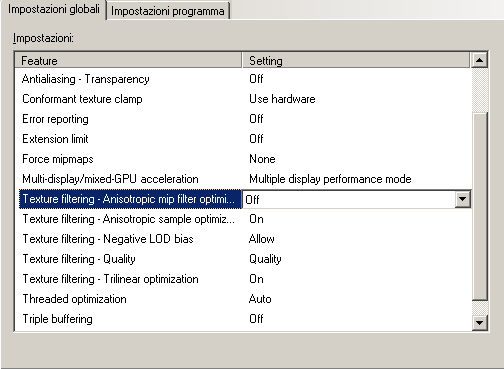Select Texture filtering - Anisotropic mip filter row
The height and width of the screenshot is (369, 504).
tap(130, 199)
